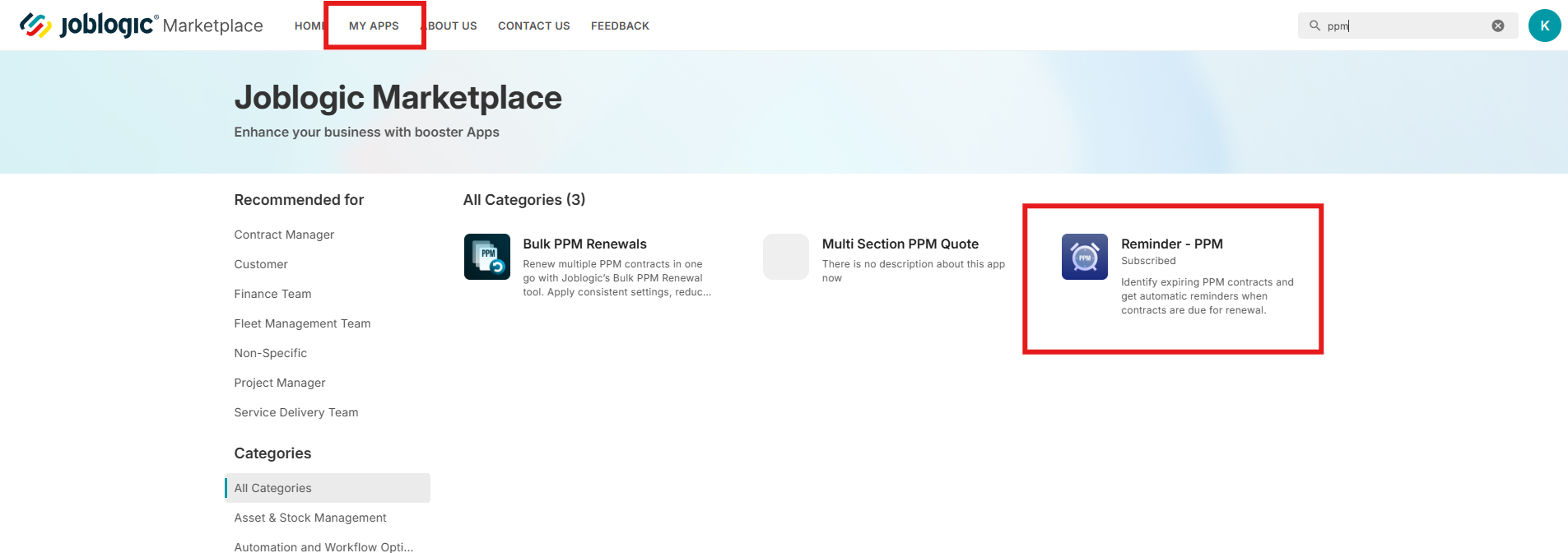Open the Bulk PPM Renewals app icon
Screen dimensions: 1568x553
487,257
